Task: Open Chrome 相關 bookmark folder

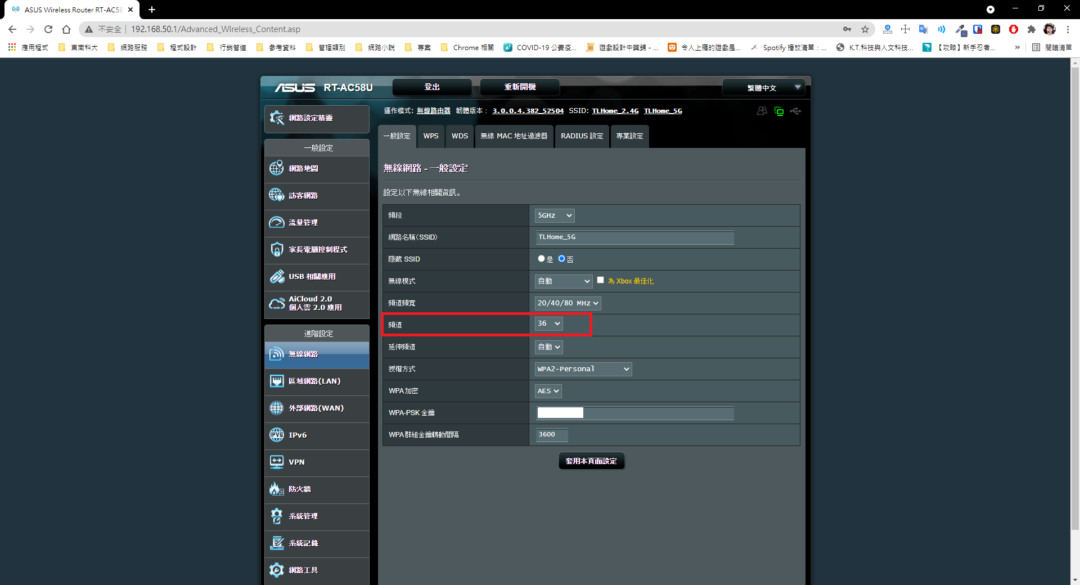Action: 467,48
